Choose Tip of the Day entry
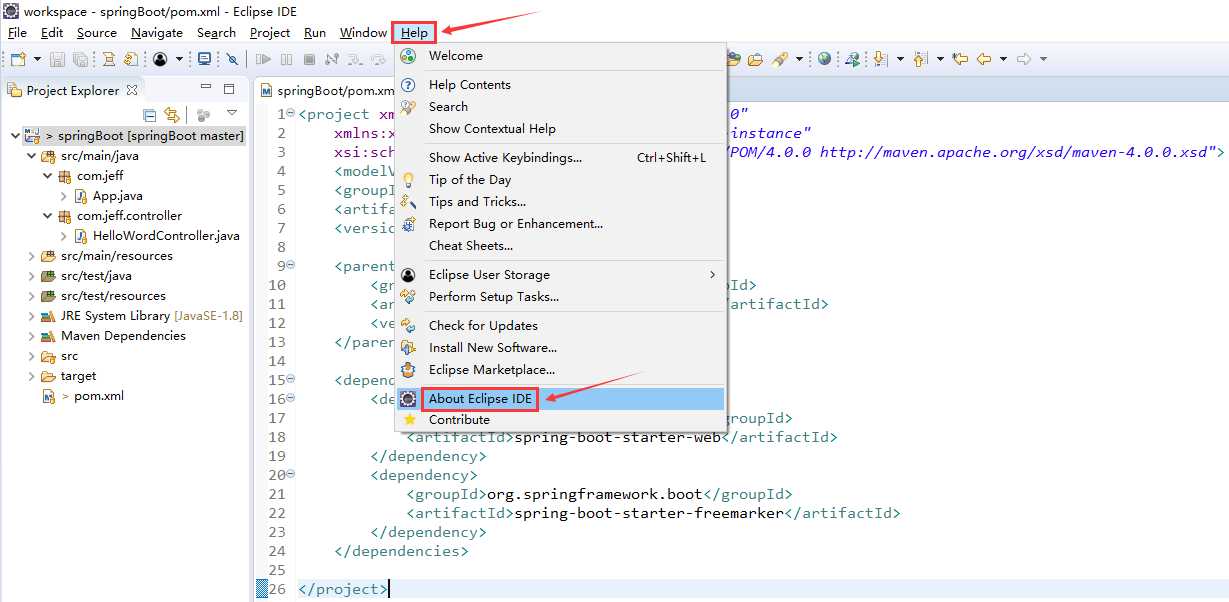The width and height of the screenshot is (1229, 602). (x=560, y=180)
